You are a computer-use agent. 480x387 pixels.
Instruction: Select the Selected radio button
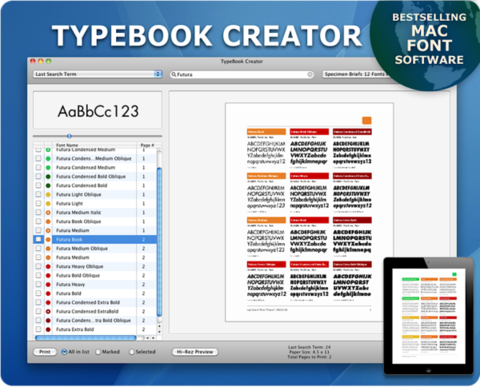click(132, 352)
